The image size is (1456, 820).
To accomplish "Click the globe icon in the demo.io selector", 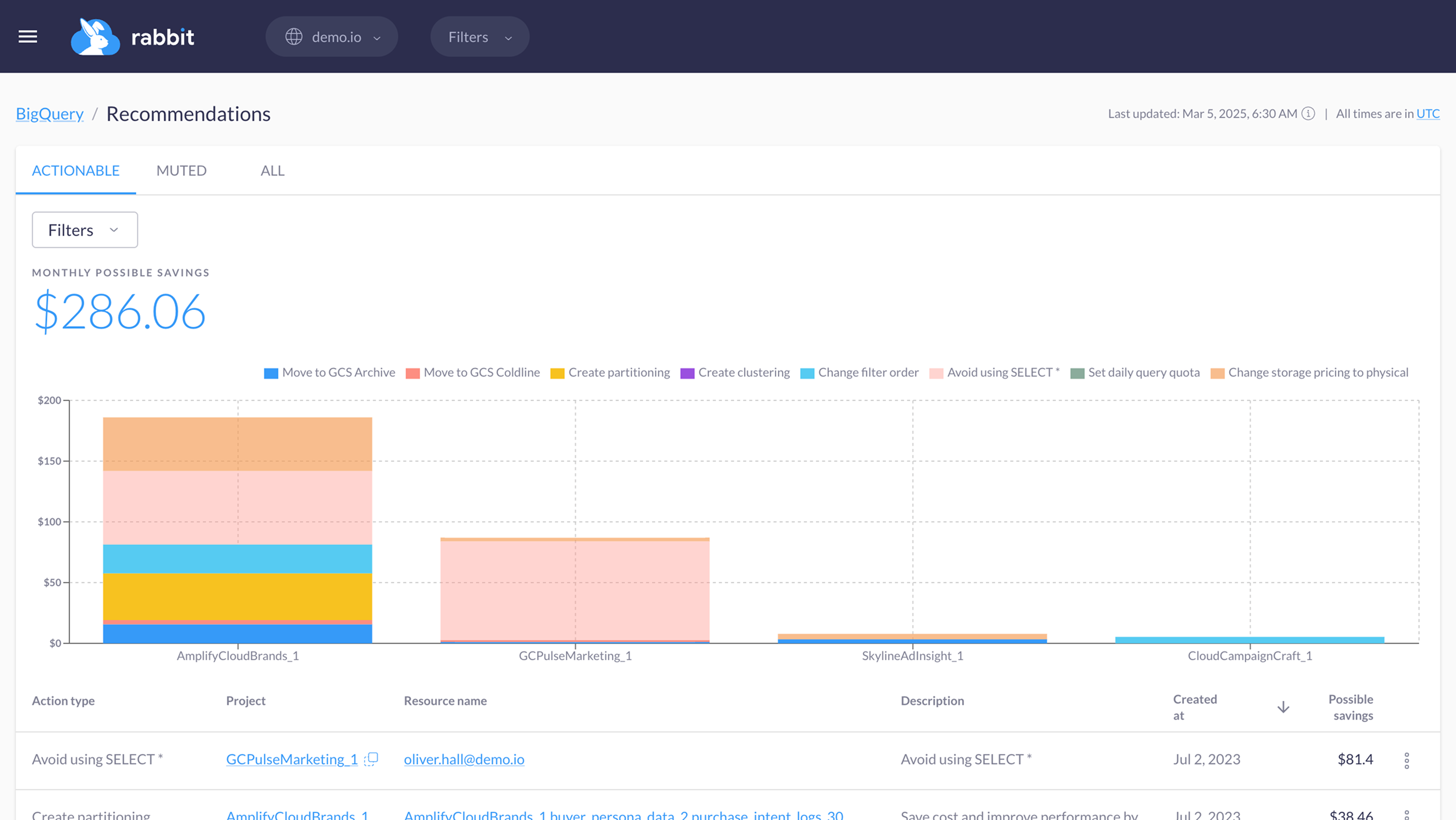I will 294,36.
